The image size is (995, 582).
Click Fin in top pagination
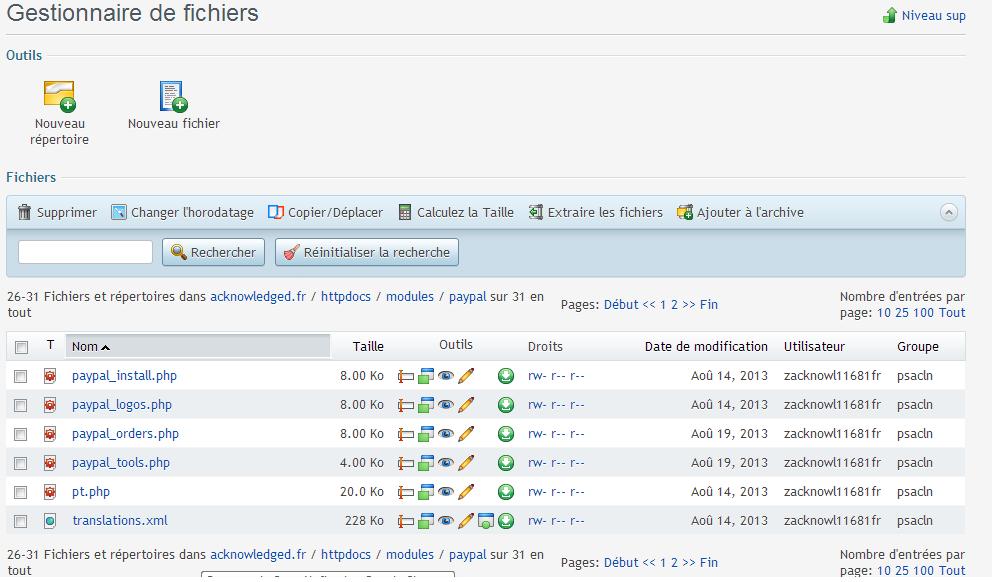point(709,305)
